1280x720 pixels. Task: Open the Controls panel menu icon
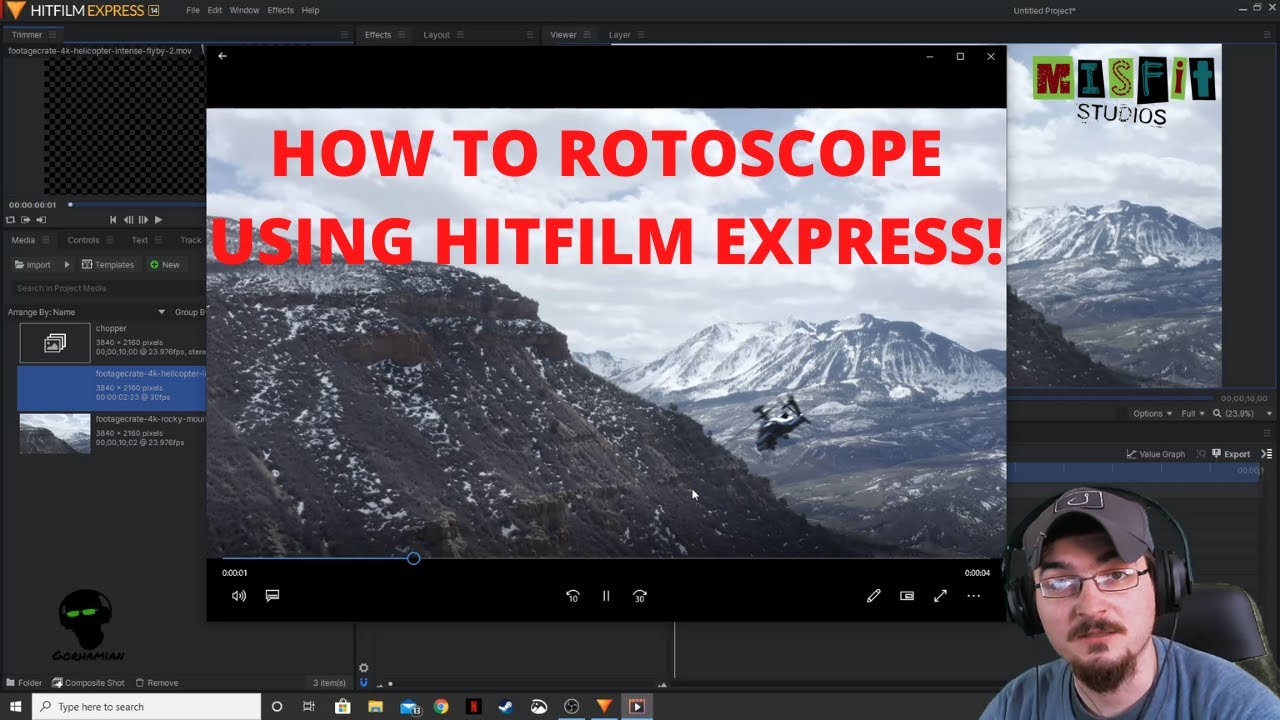point(110,240)
